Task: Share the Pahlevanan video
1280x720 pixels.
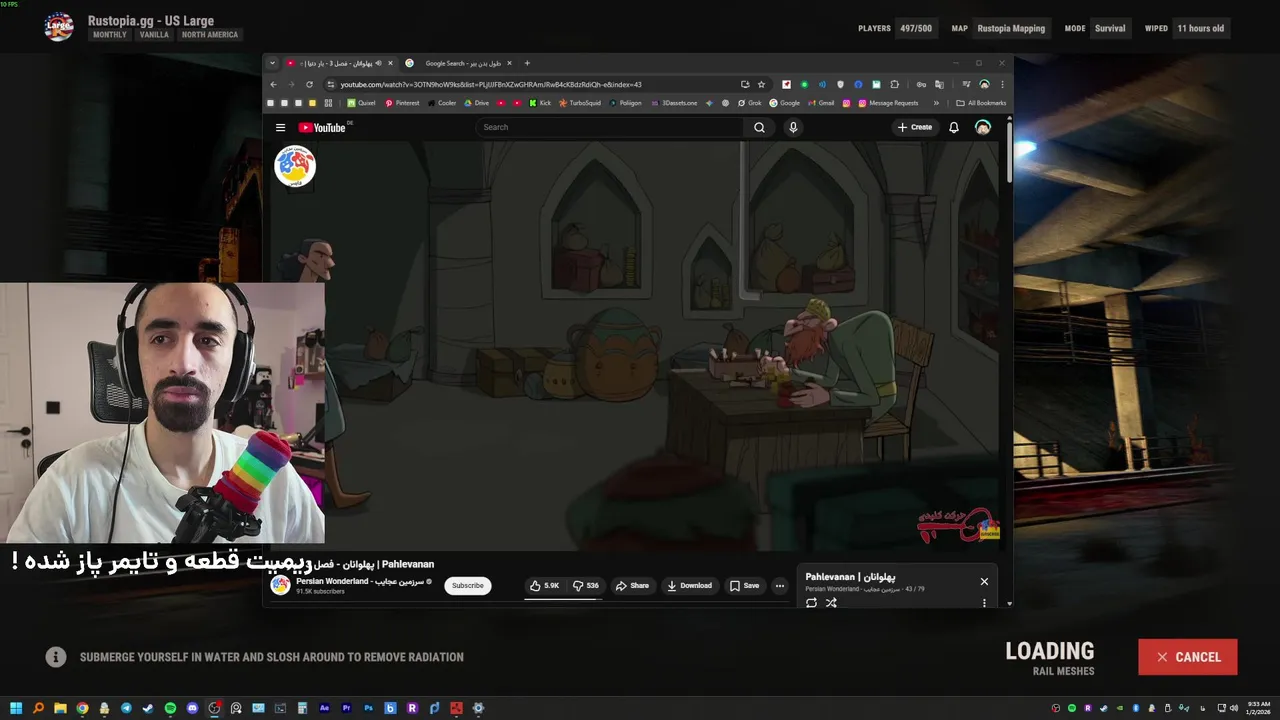Action: [632, 586]
